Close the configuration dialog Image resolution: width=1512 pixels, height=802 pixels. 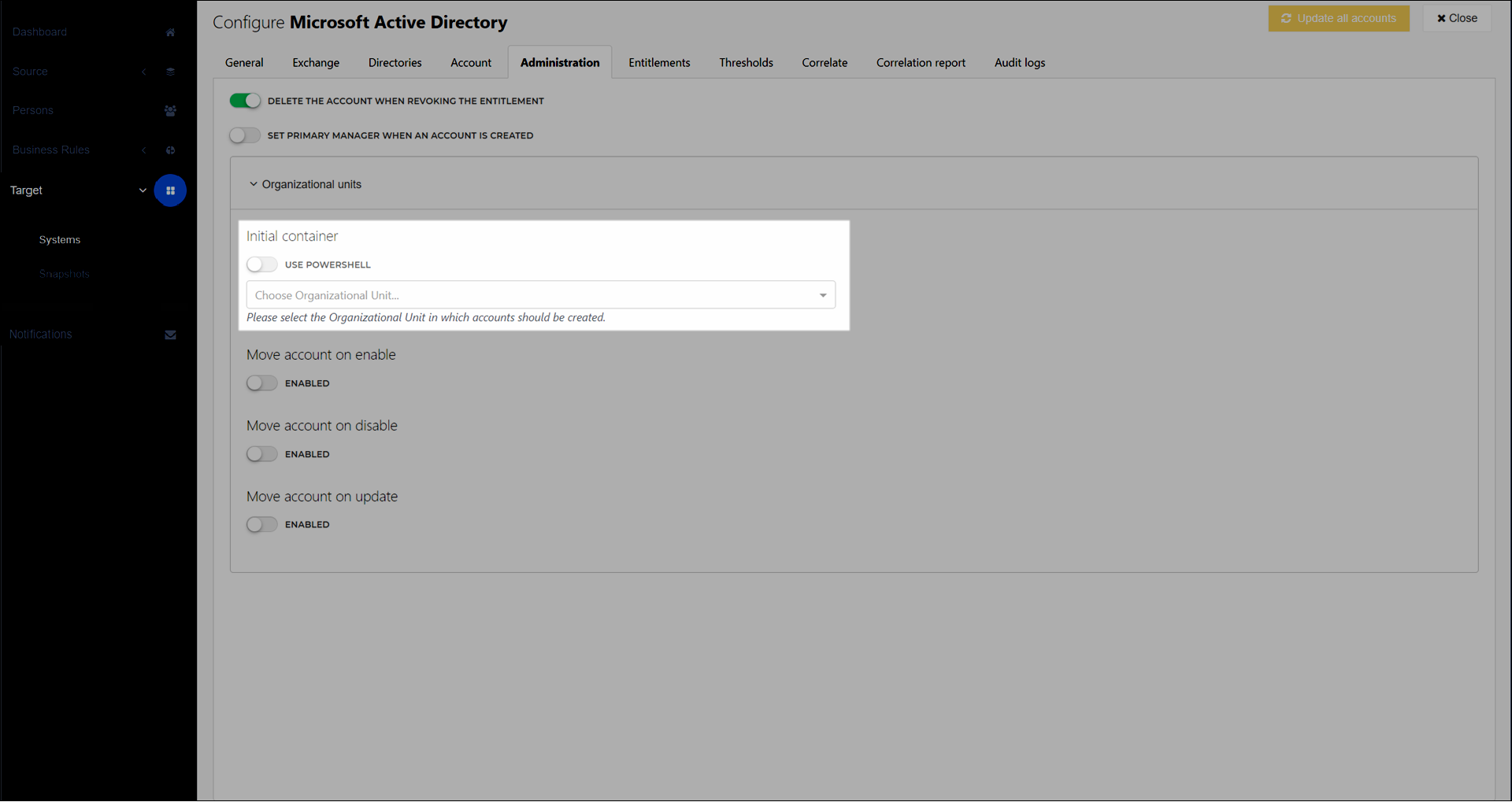click(x=1457, y=18)
